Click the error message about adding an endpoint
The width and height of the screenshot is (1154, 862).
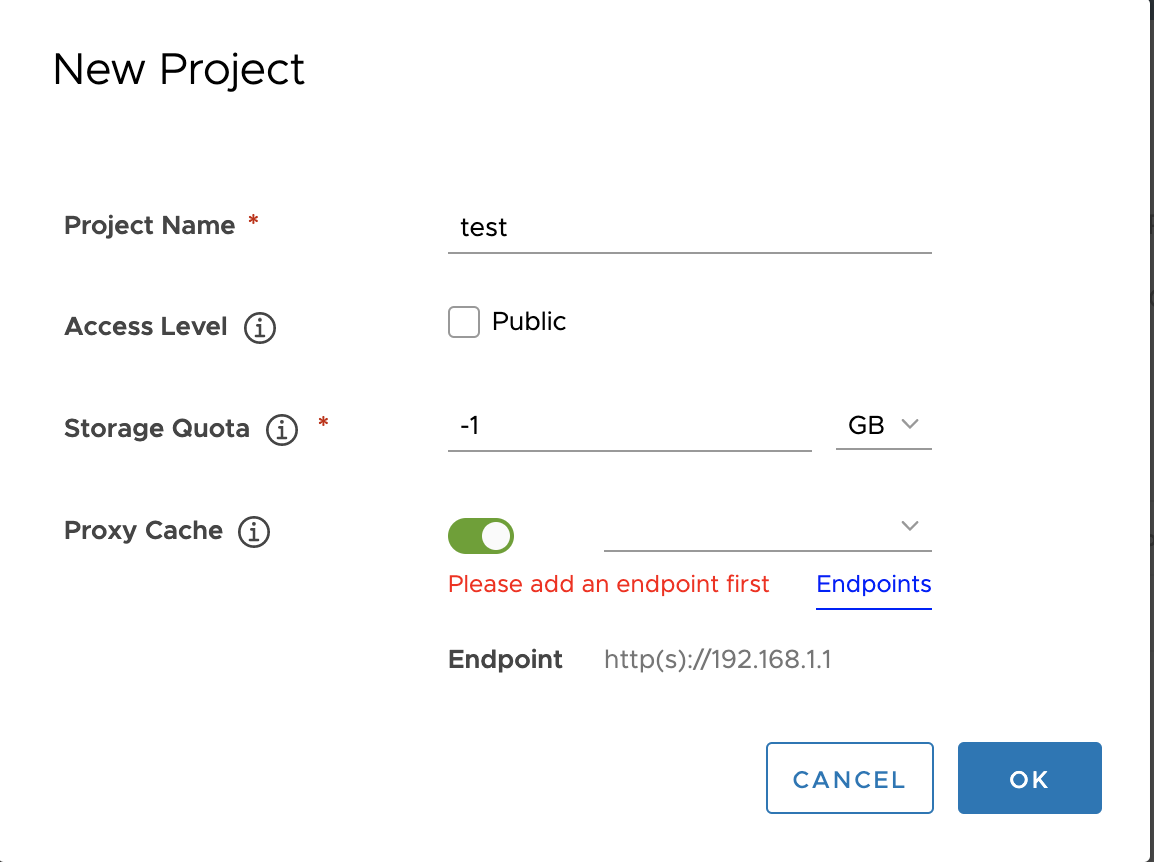click(608, 584)
